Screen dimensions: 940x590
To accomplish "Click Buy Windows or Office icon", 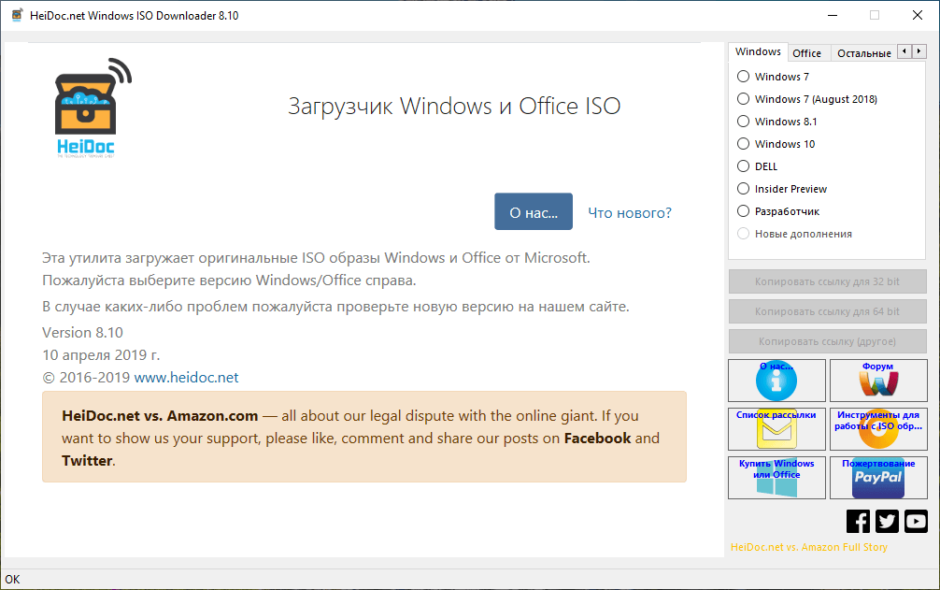I will pyautogui.click(x=777, y=478).
